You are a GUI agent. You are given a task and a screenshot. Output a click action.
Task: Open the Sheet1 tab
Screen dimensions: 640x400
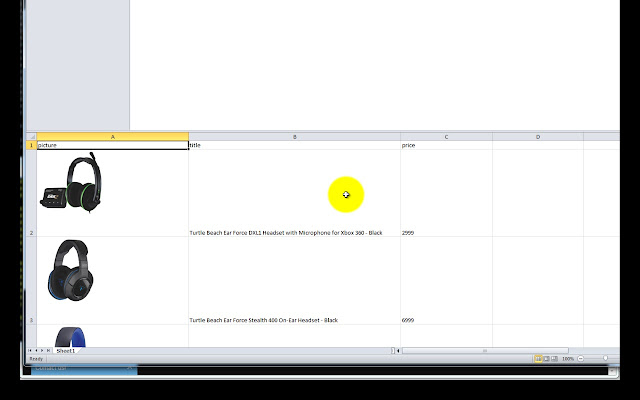(x=66, y=351)
